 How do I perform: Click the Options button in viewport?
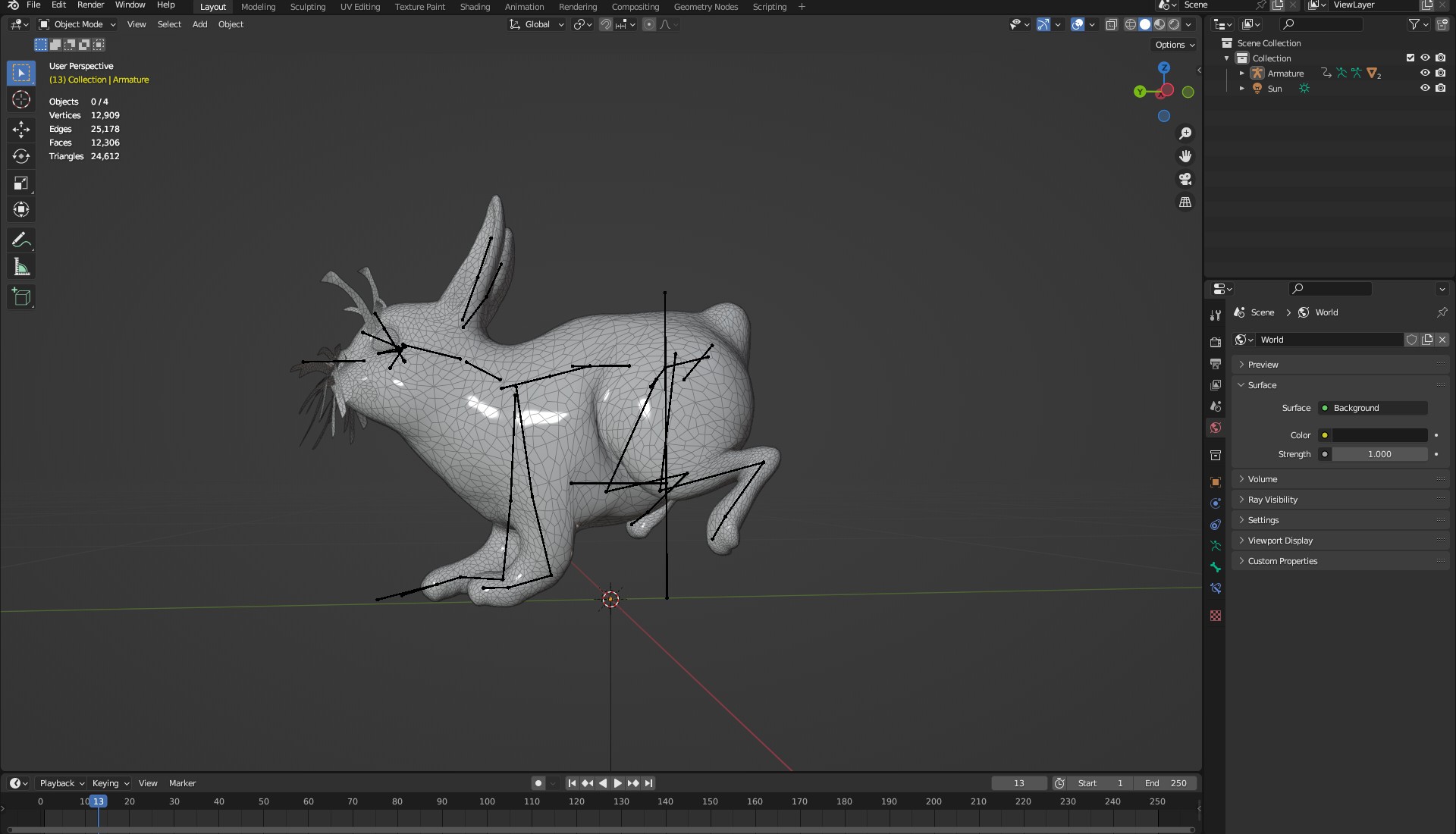pos(1174,45)
